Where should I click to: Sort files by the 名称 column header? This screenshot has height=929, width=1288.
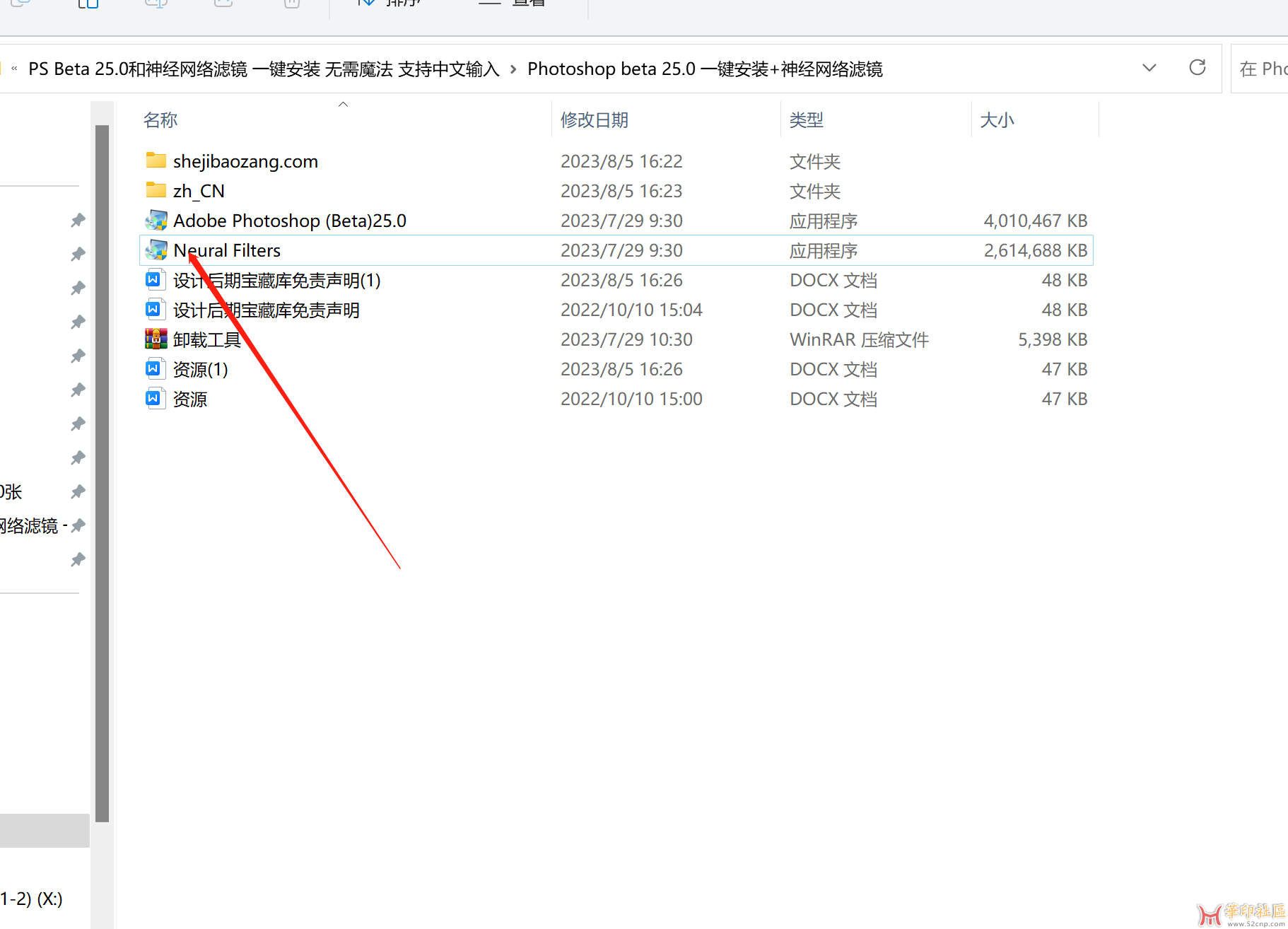pos(160,119)
